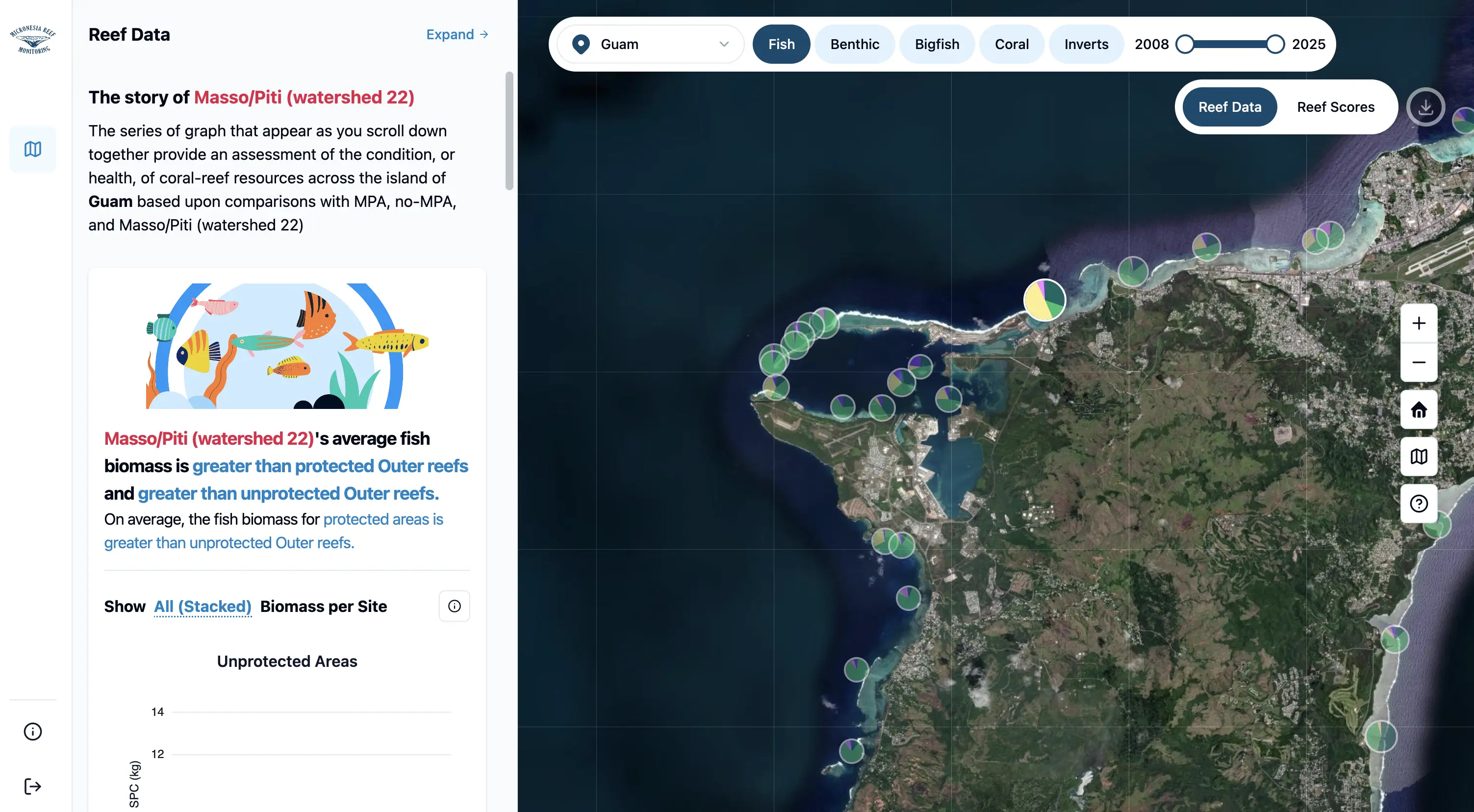Click 'Unprotected Areas' chart title
Image resolution: width=1474 pixels, height=812 pixels.
[287, 661]
